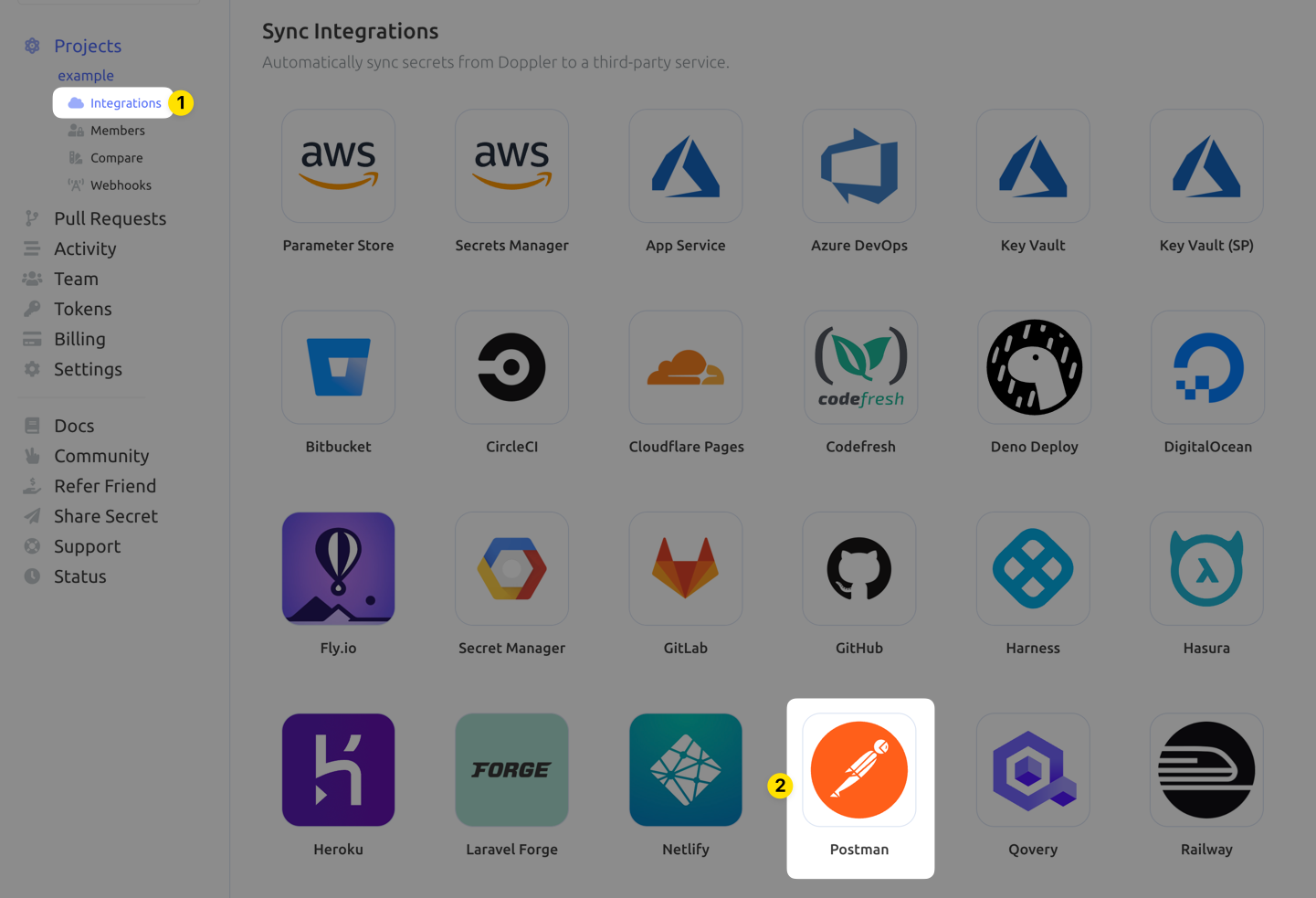Open Billing in the sidebar
Screen dimensions: 1316x898
pyautogui.click(x=79, y=339)
